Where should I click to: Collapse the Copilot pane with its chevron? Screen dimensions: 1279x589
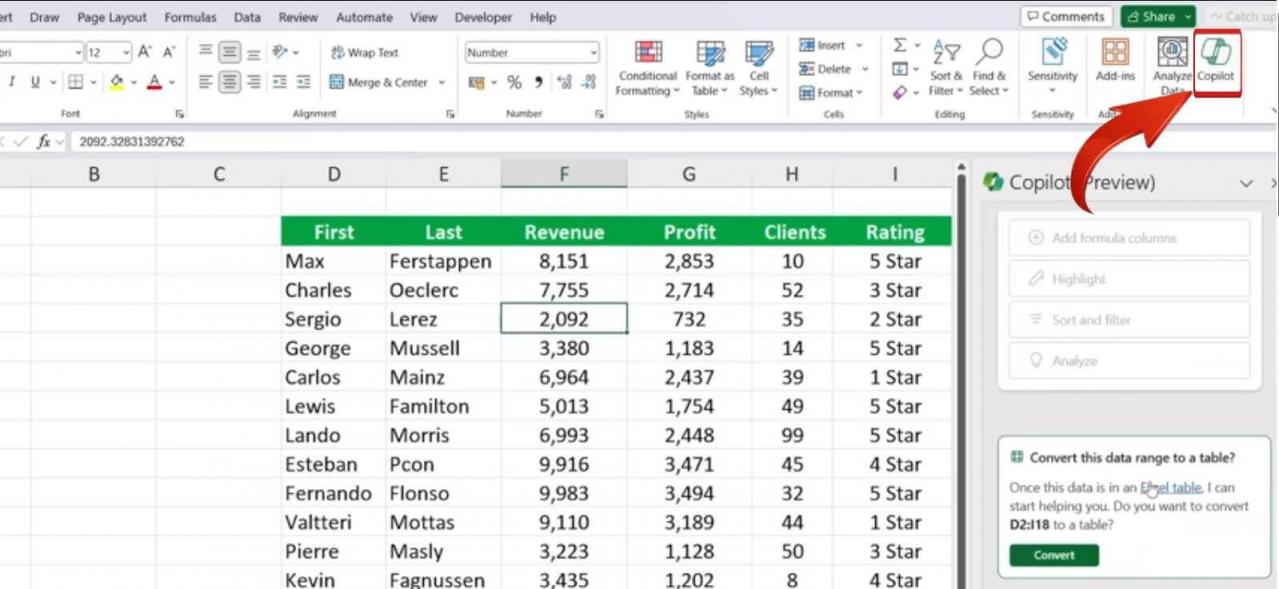[1246, 183]
